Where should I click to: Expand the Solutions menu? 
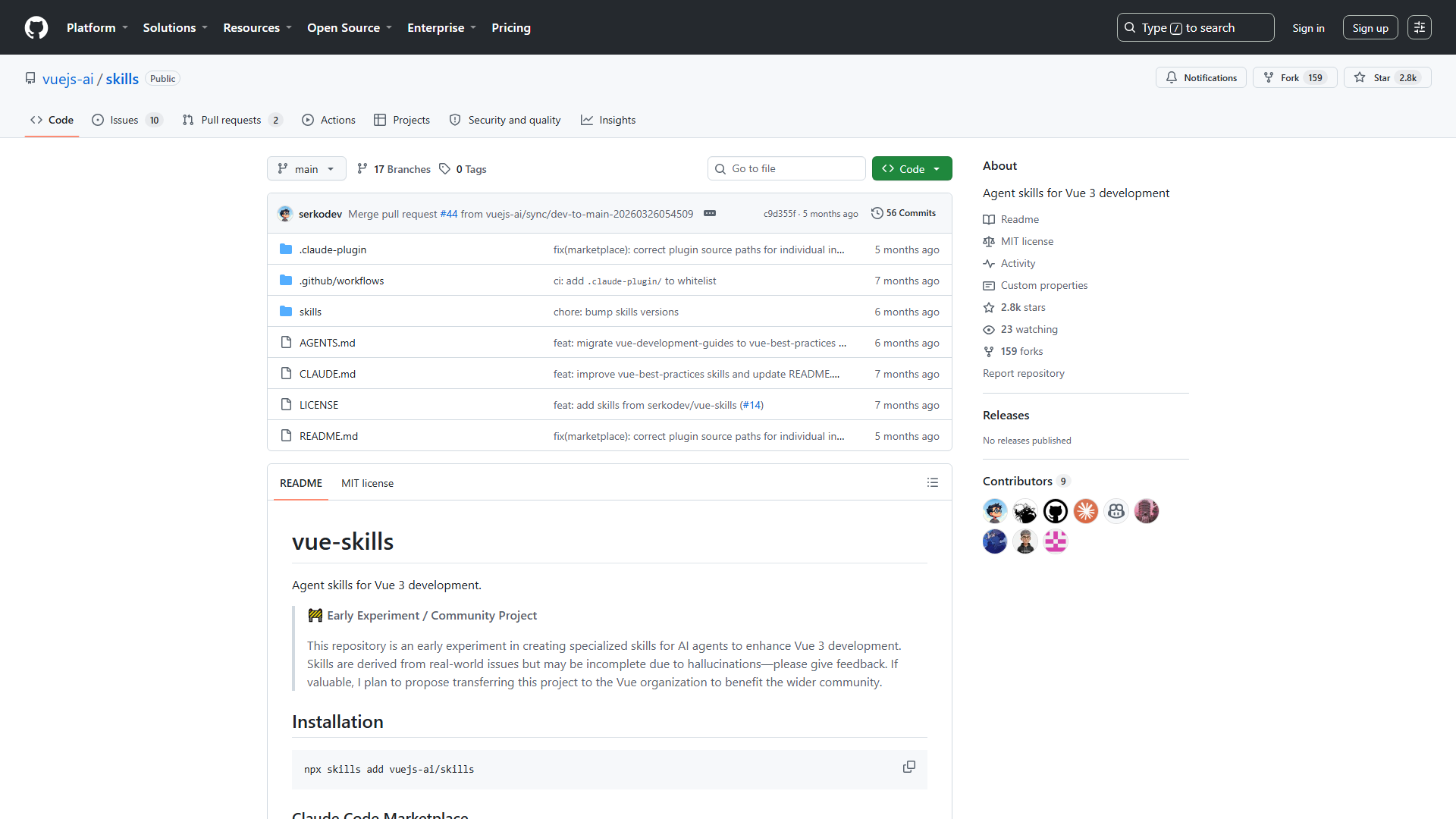coord(175,27)
